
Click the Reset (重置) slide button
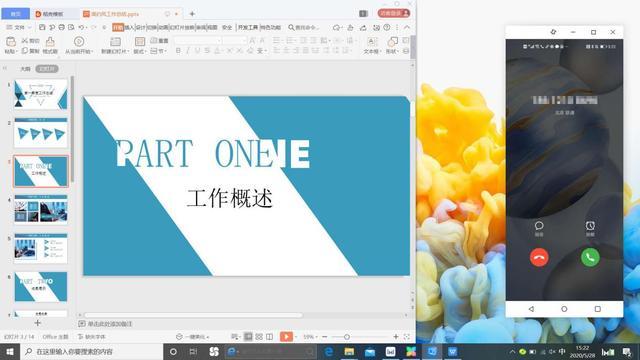point(159,40)
